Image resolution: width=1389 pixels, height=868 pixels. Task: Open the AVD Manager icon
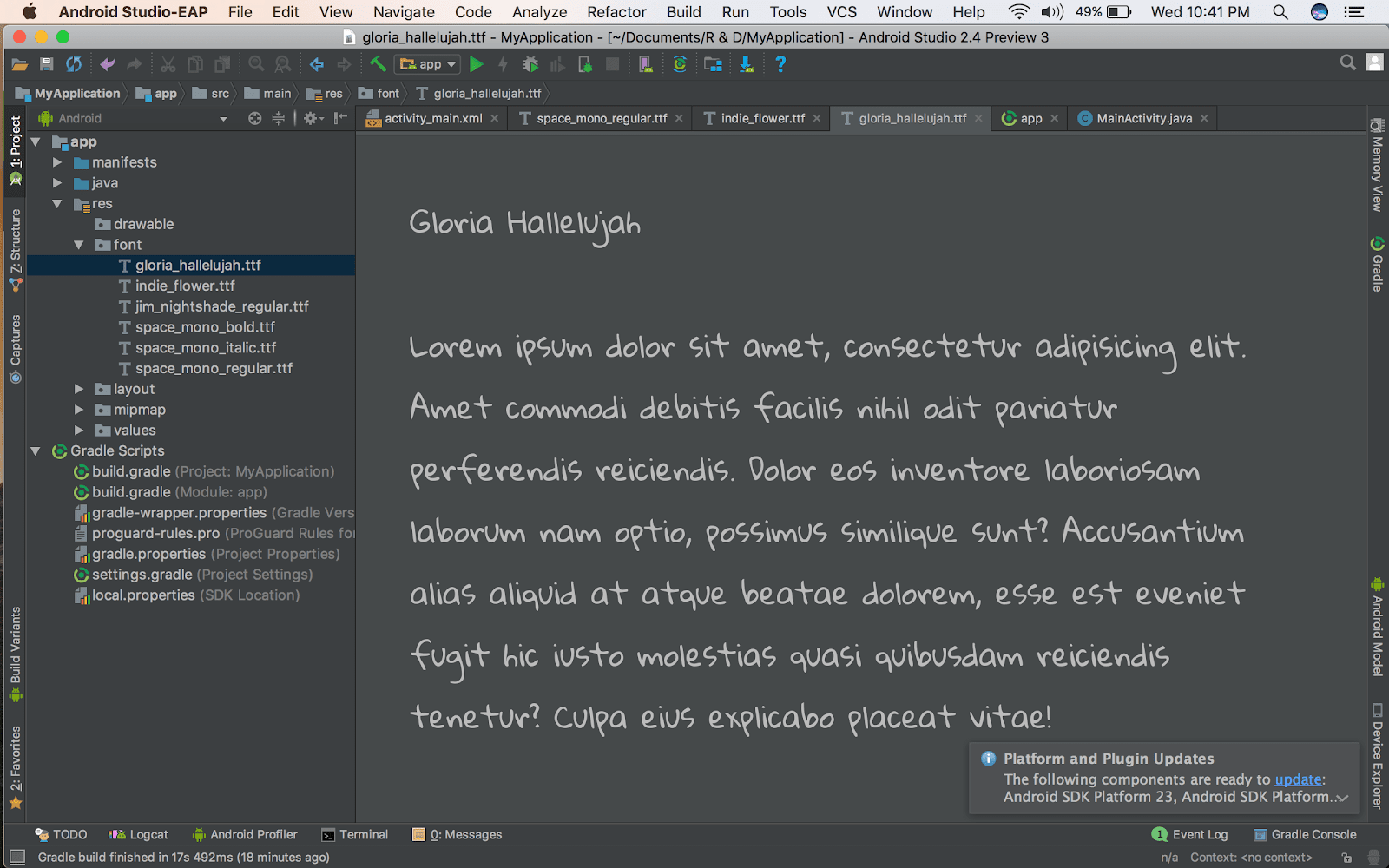(645, 64)
